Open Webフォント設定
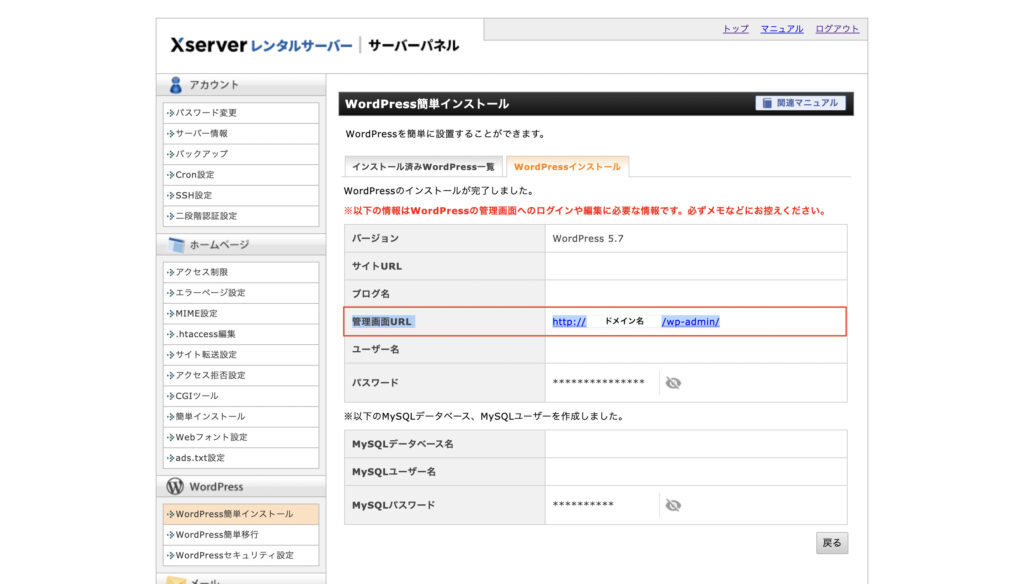This screenshot has height=584, width=1024. coord(240,437)
